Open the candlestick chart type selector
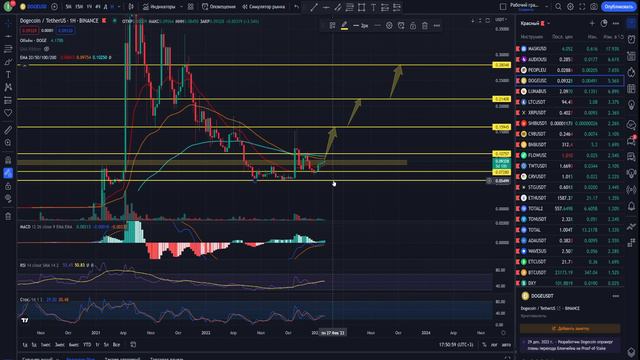Screen dimensions: 640x360 pos(131,7)
